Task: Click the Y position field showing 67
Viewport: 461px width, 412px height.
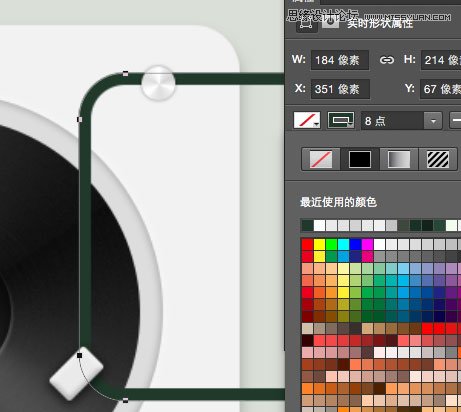Action: (x=440, y=89)
